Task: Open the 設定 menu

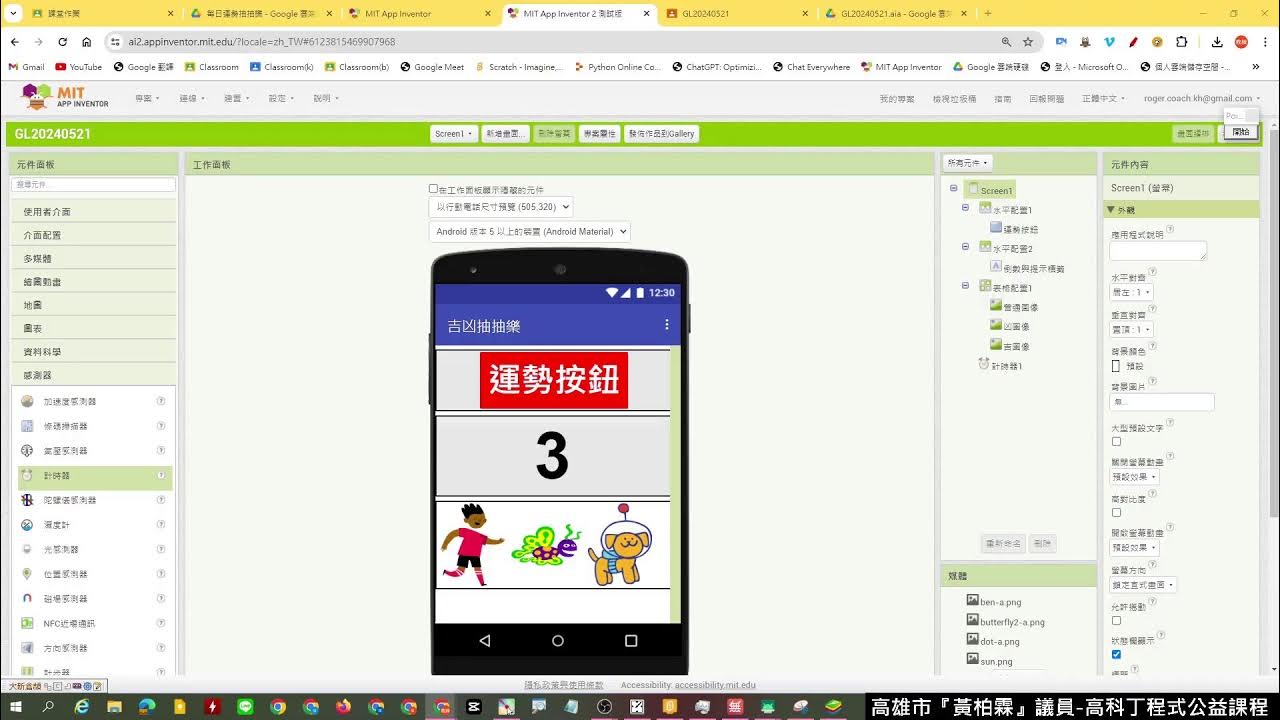Action: coord(280,98)
